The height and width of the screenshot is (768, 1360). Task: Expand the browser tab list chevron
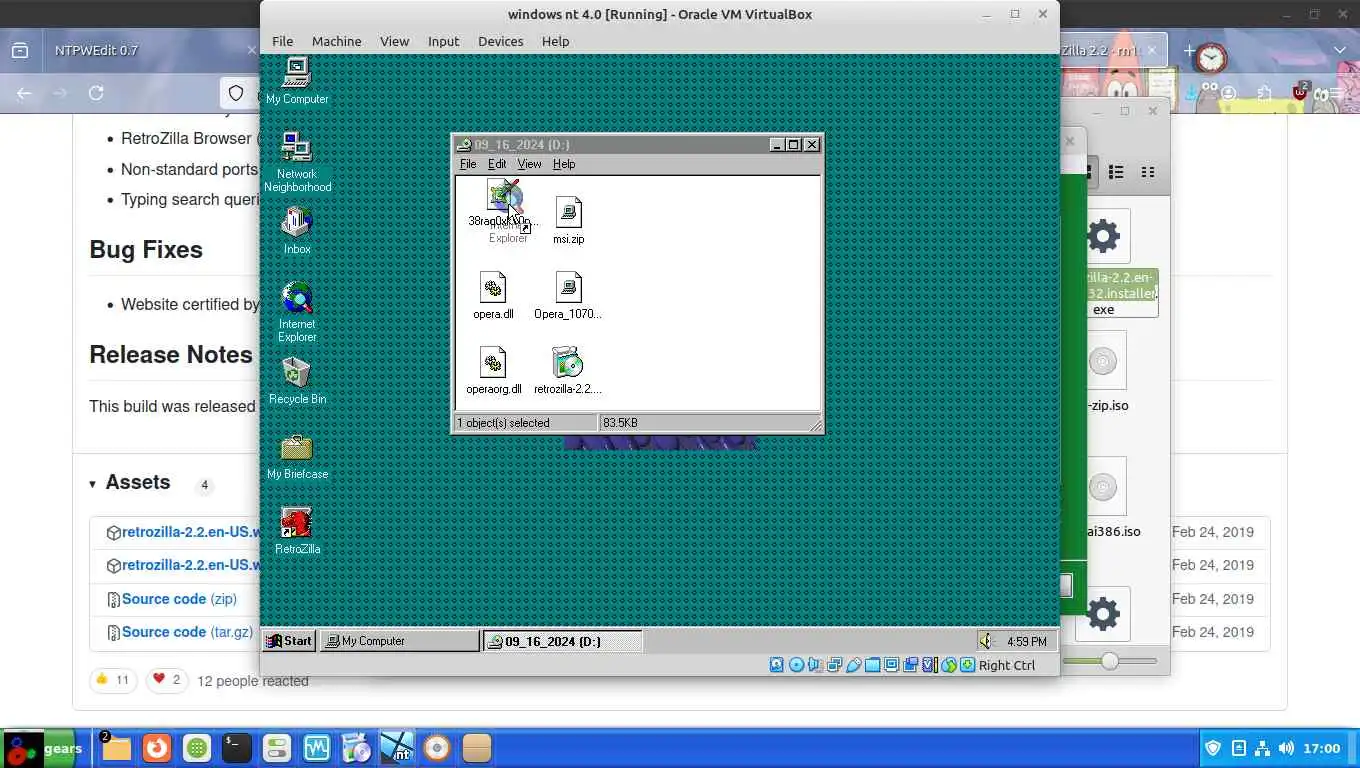click(x=1340, y=50)
